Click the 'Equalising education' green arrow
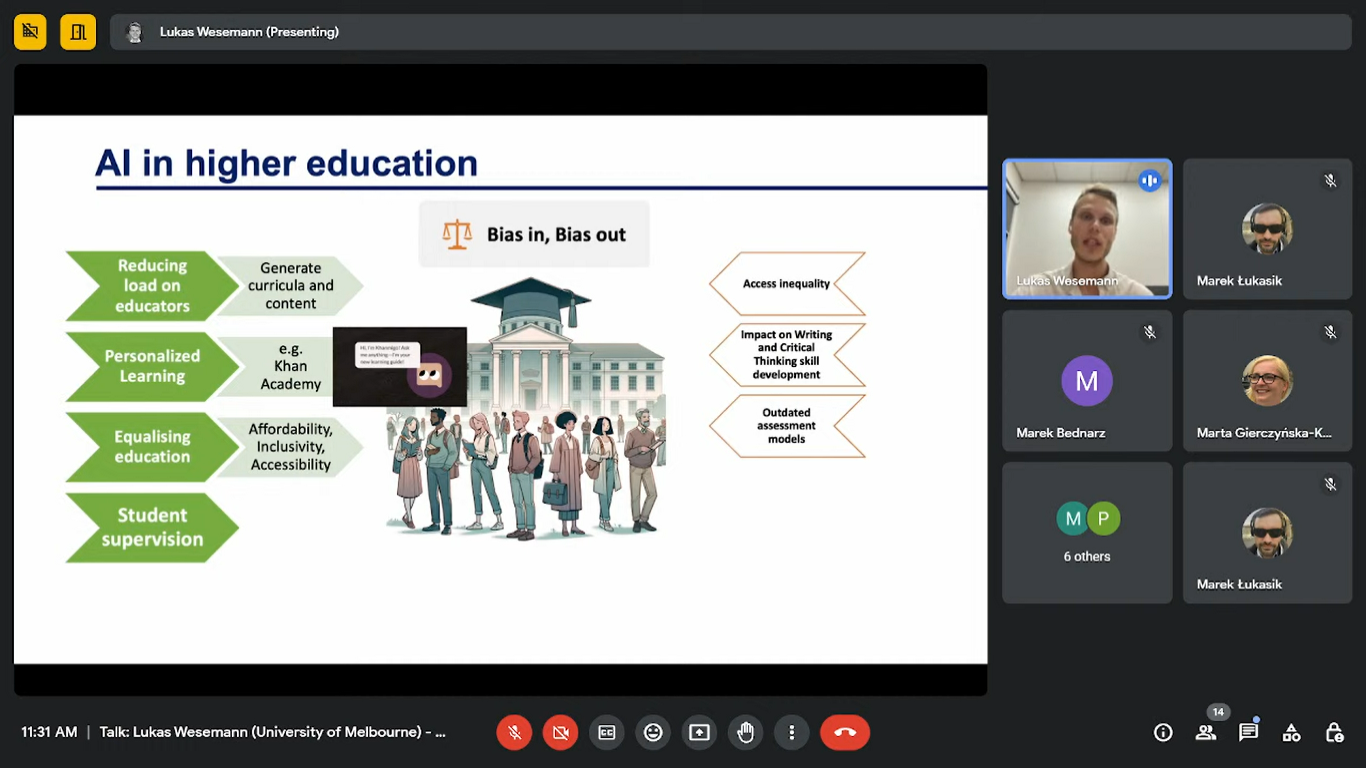 pyautogui.click(x=152, y=446)
